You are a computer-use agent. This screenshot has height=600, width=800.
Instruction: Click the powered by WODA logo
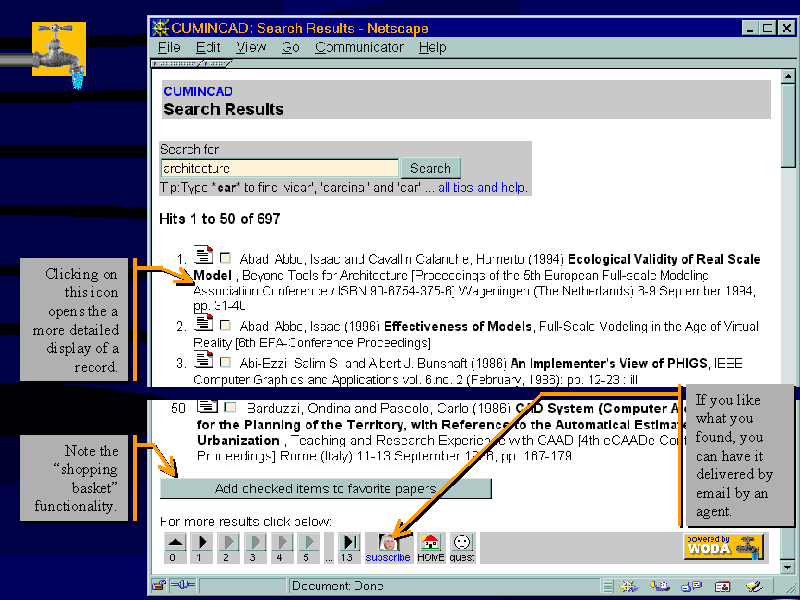point(723,546)
